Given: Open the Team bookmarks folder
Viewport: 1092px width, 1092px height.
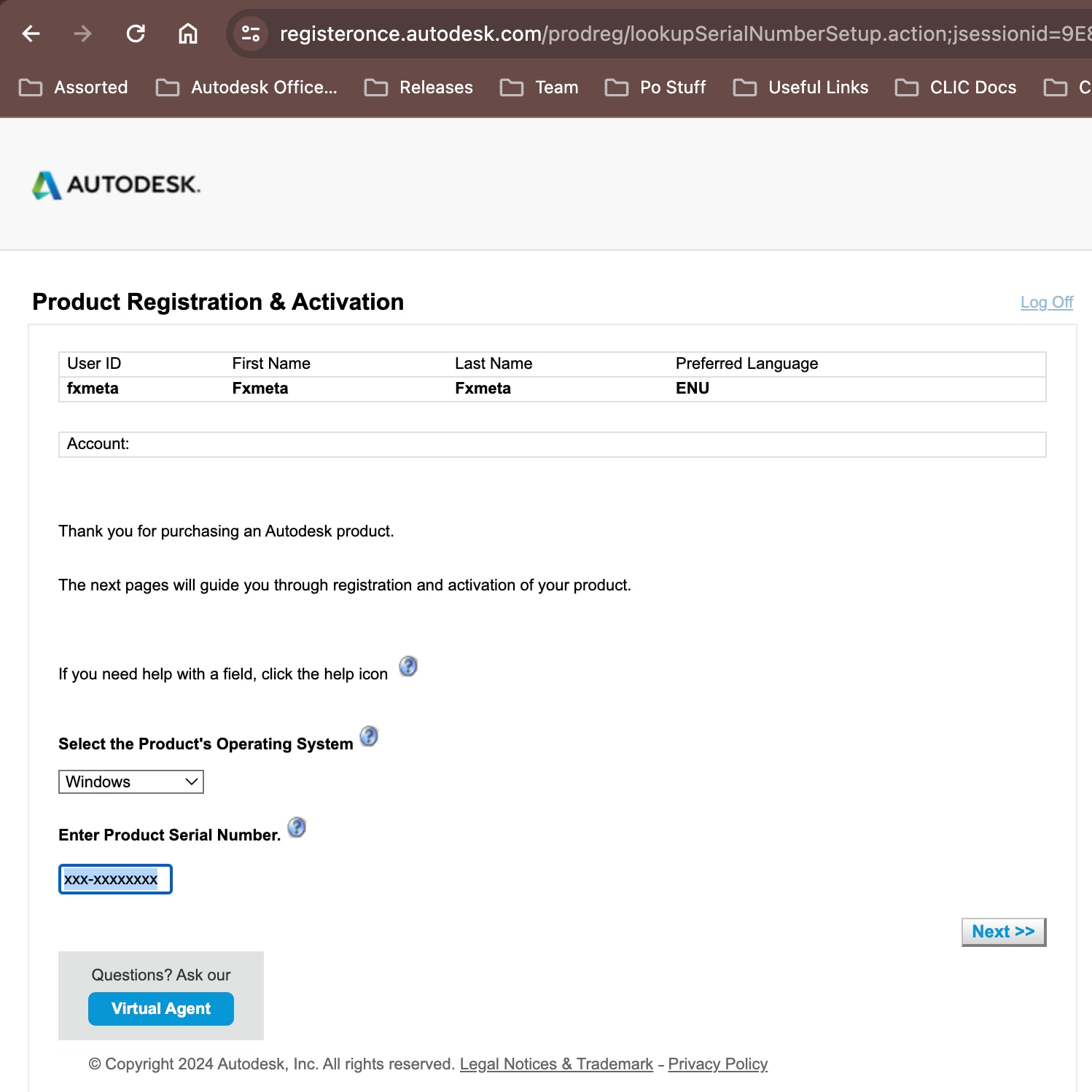Looking at the screenshot, I should pos(539,87).
